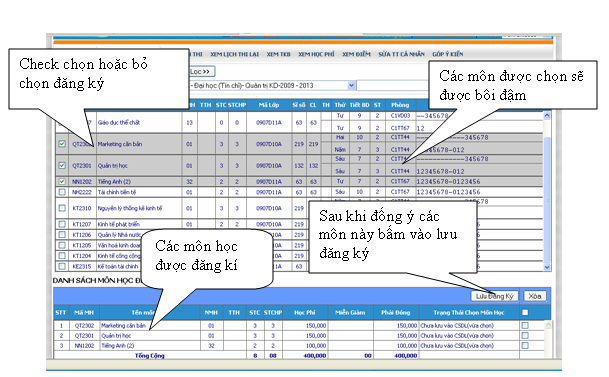Uncheck the Tiếng Anh (2) course checkbox

click(62, 181)
